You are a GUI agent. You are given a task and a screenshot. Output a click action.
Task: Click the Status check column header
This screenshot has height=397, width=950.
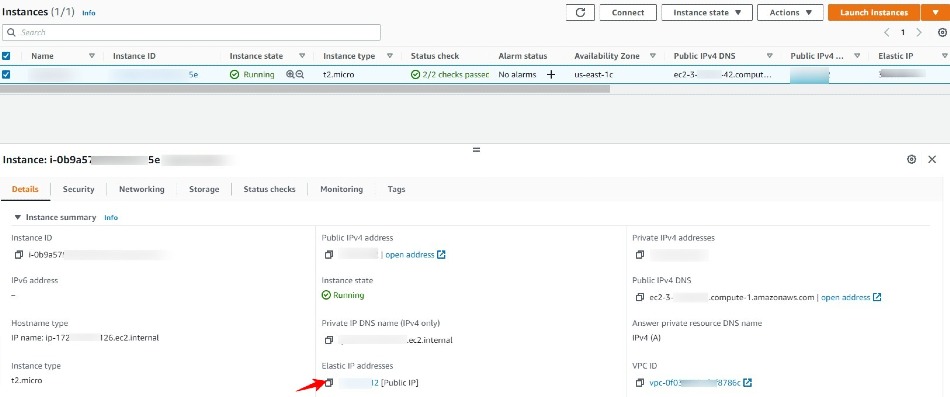point(435,56)
